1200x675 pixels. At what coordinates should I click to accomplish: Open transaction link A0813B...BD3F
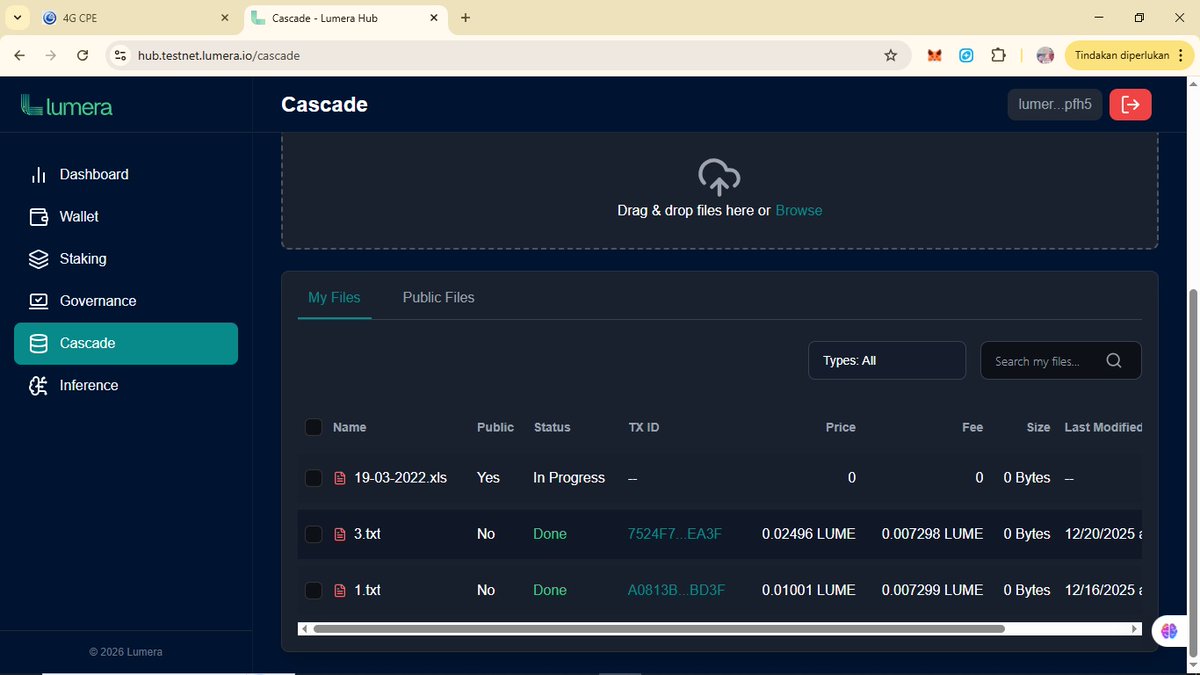point(676,590)
